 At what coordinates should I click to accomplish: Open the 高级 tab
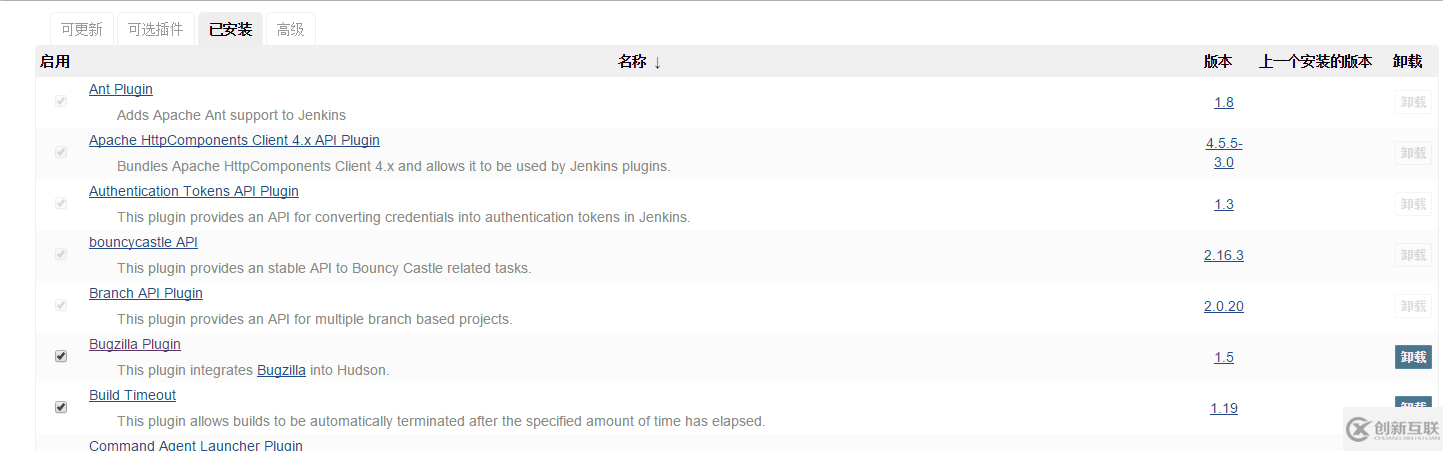tap(291, 29)
